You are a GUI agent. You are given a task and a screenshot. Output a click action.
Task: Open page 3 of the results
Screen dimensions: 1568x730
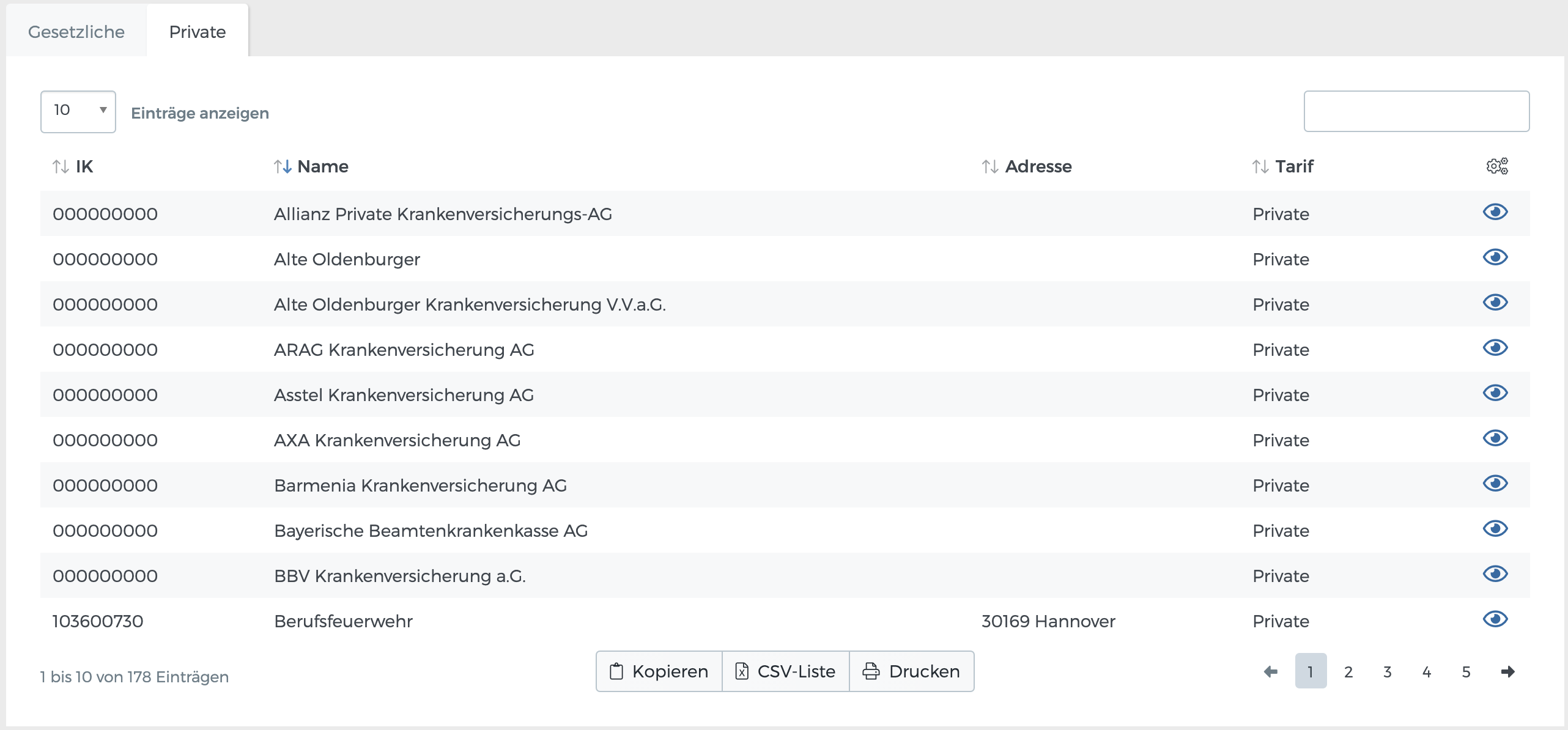pyautogui.click(x=1387, y=671)
